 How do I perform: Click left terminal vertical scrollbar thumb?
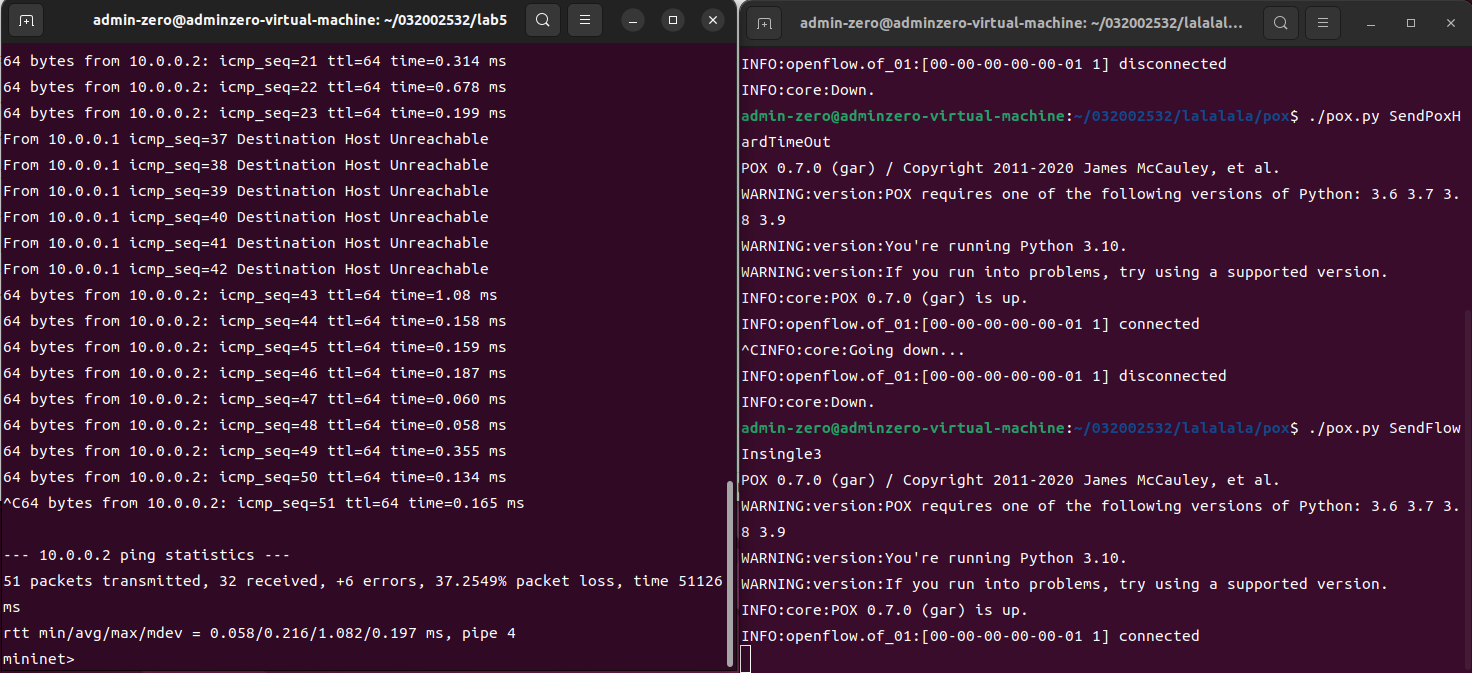pyautogui.click(x=730, y=573)
